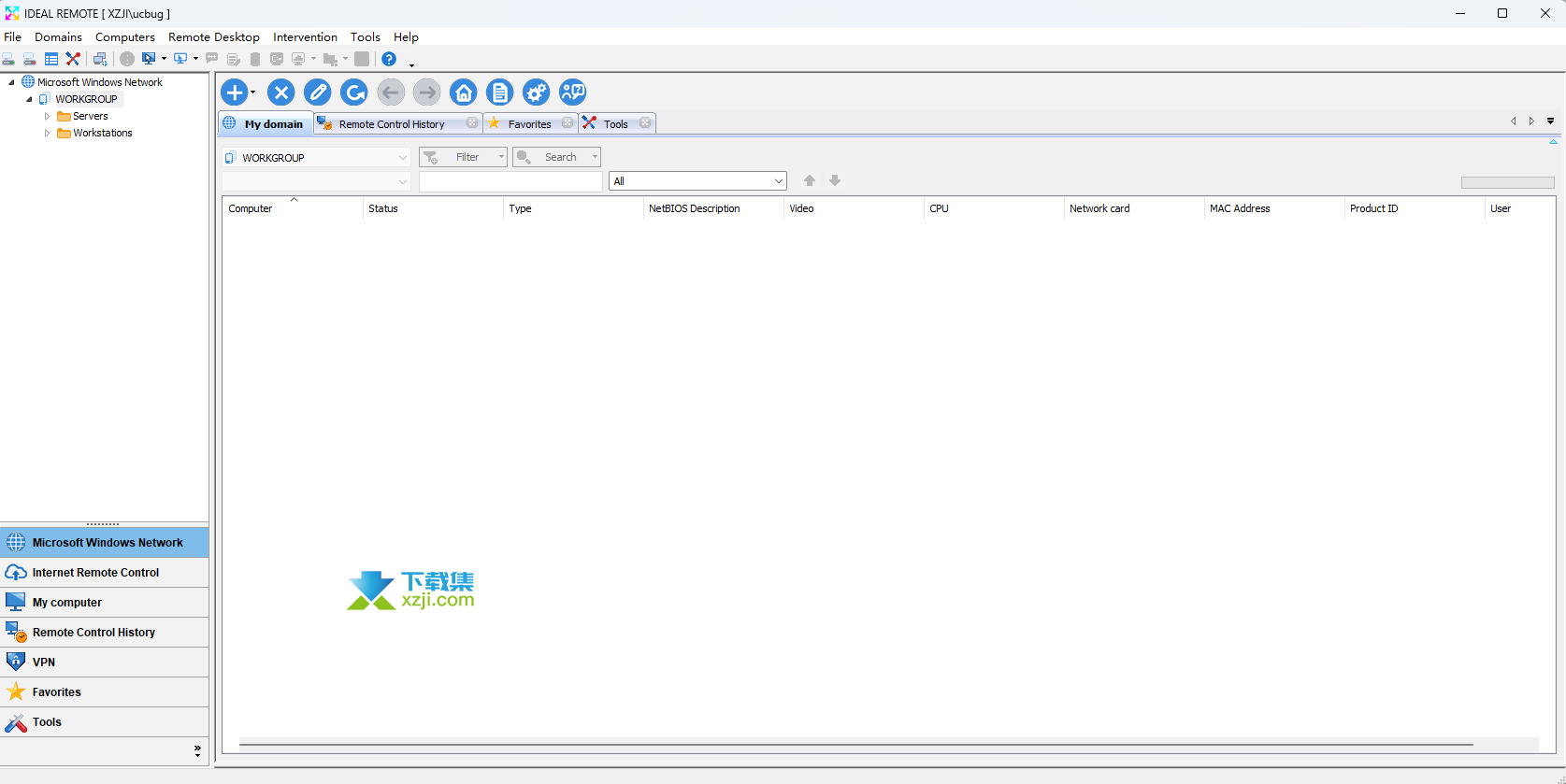Click the blue document circle button

(500, 93)
